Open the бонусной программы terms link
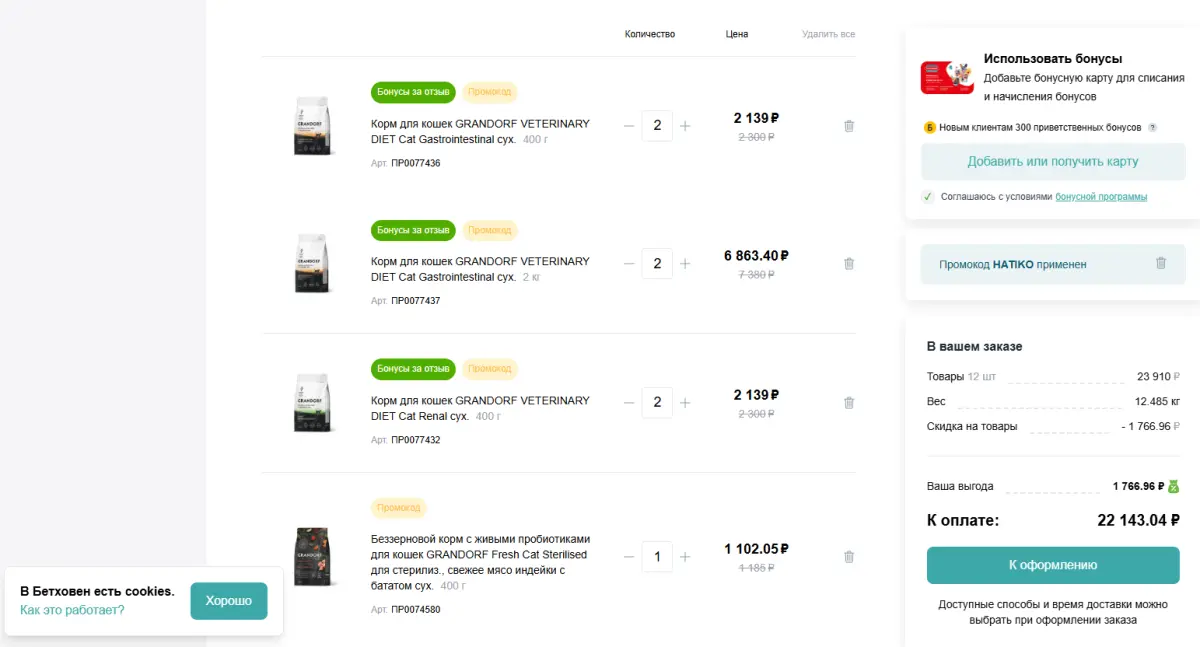The width and height of the screenshot is (1200, 647). click(1101, 197)
